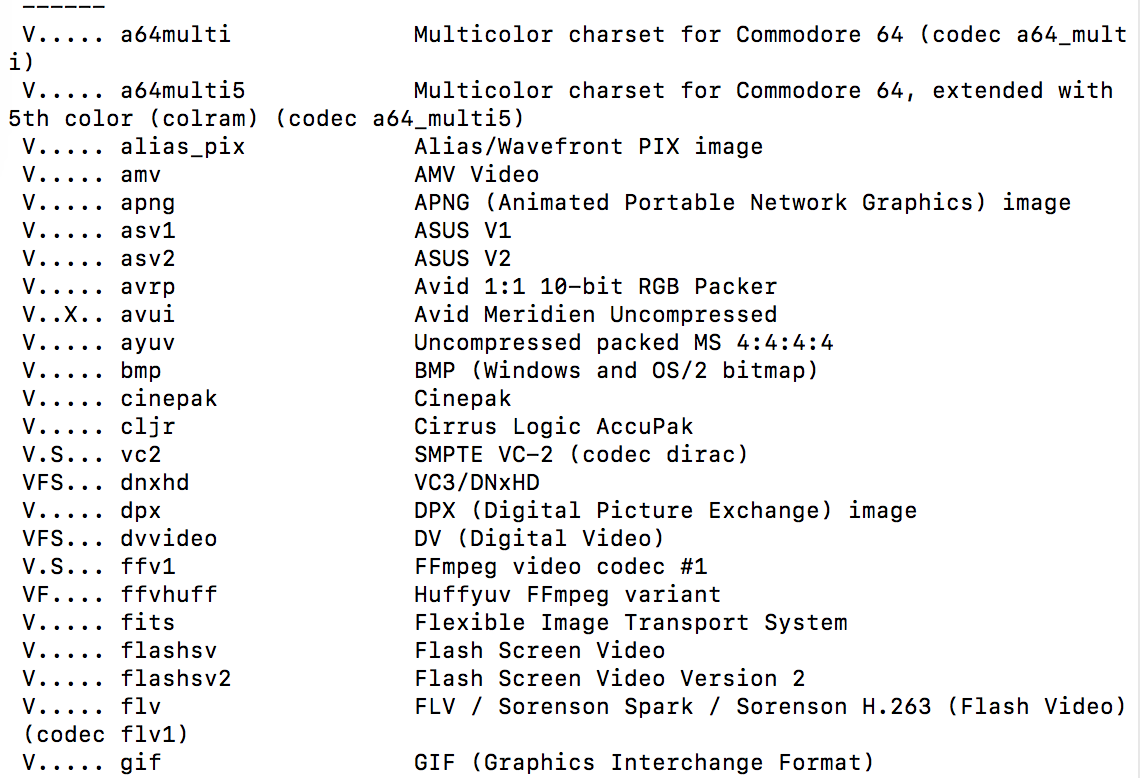The width and height of the screenshot is (1140, 778).
Task: Click the amv encoder name
Action: pyautogui.click(x=141, y=175)
